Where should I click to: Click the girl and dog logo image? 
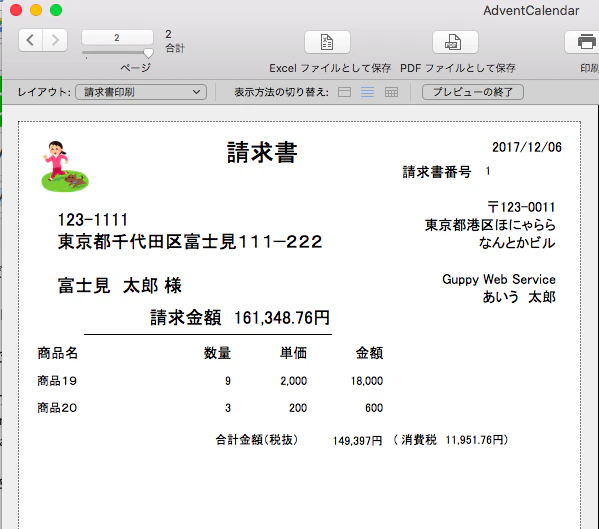click(x=65, y=166)
